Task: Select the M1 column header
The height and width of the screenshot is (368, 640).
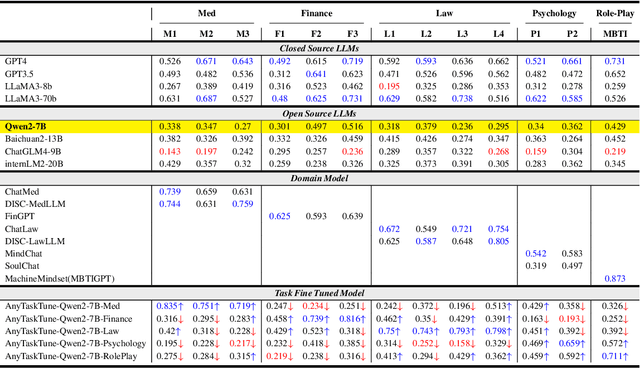Action: [x=170, y=34]
